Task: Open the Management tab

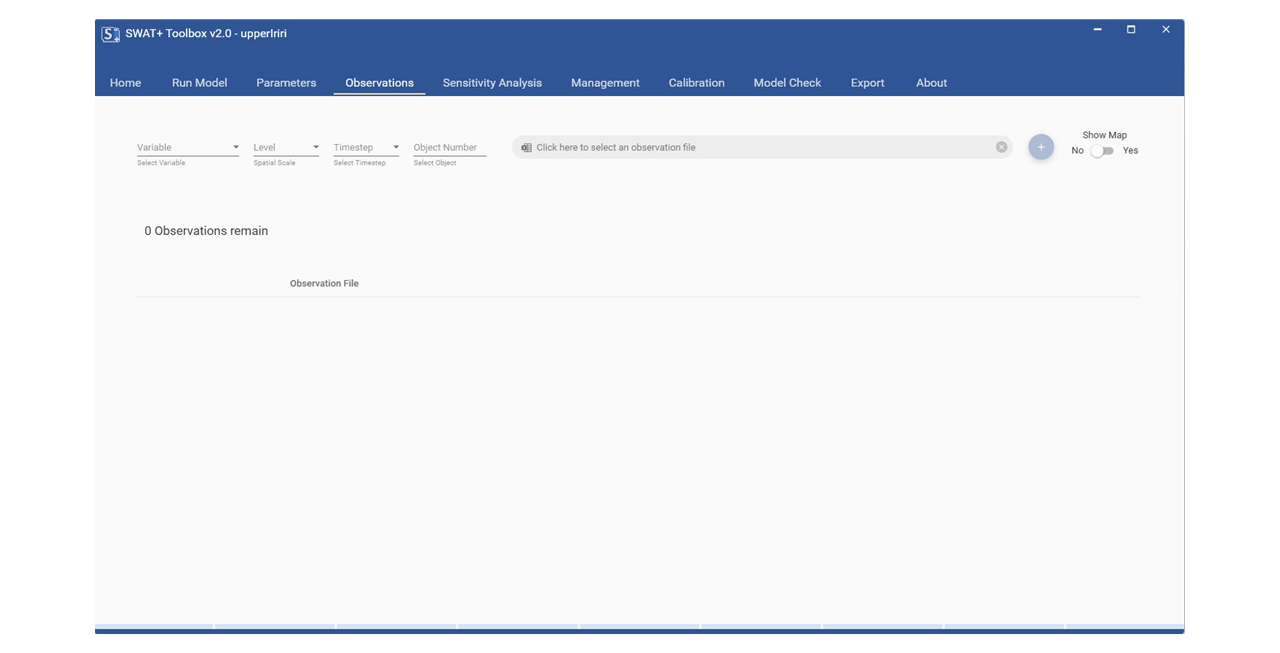Action: [x=605, y=83]
